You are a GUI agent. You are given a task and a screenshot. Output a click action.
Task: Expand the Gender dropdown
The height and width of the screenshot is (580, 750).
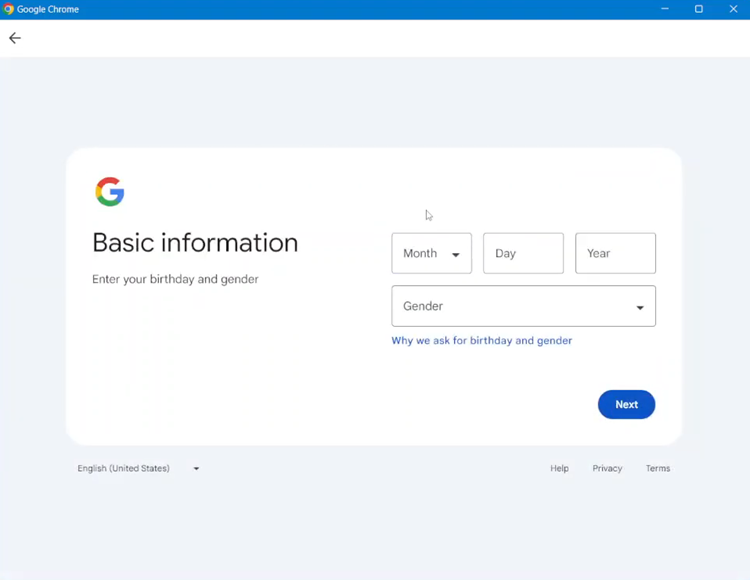[x=523, y=306]
